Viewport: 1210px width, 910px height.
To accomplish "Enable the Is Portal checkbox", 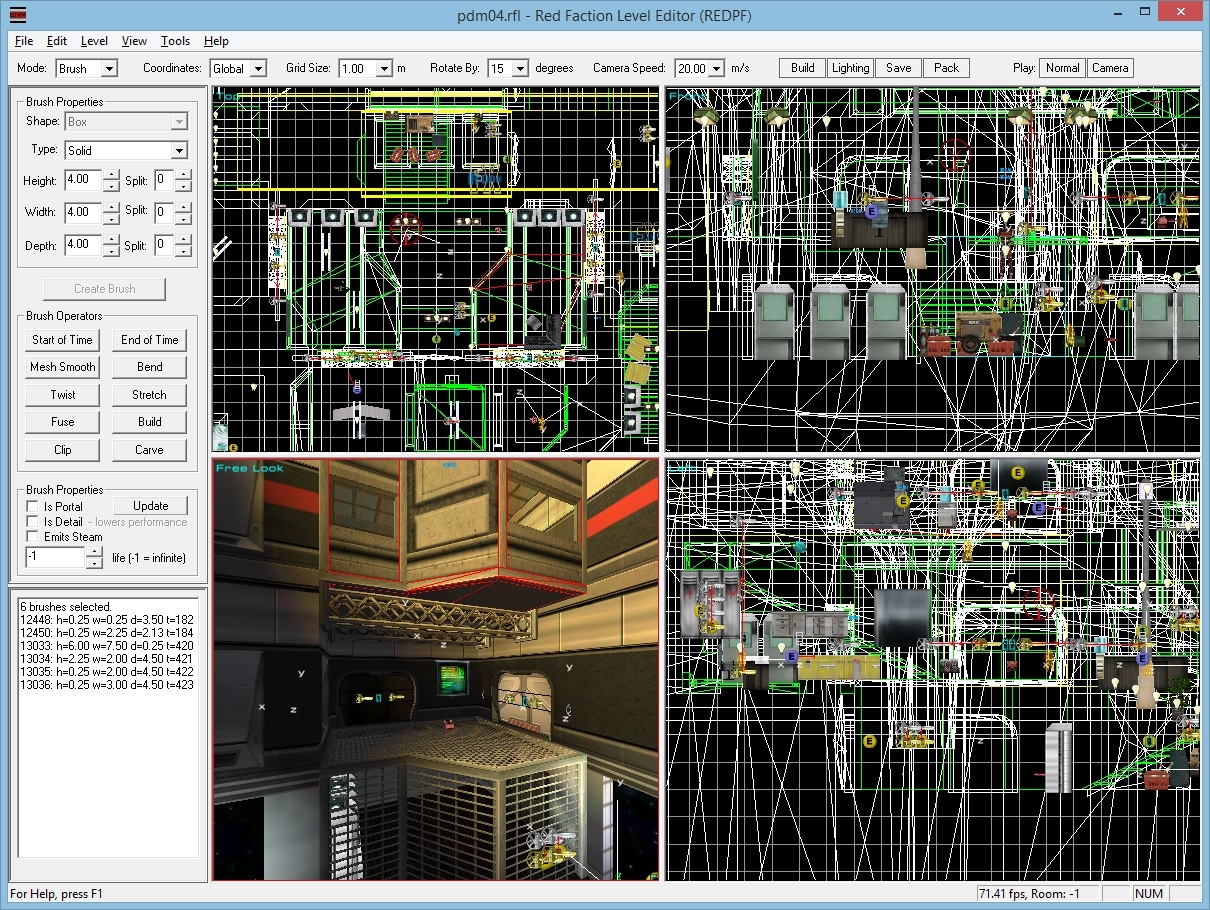I will click(x=32, y=507).
